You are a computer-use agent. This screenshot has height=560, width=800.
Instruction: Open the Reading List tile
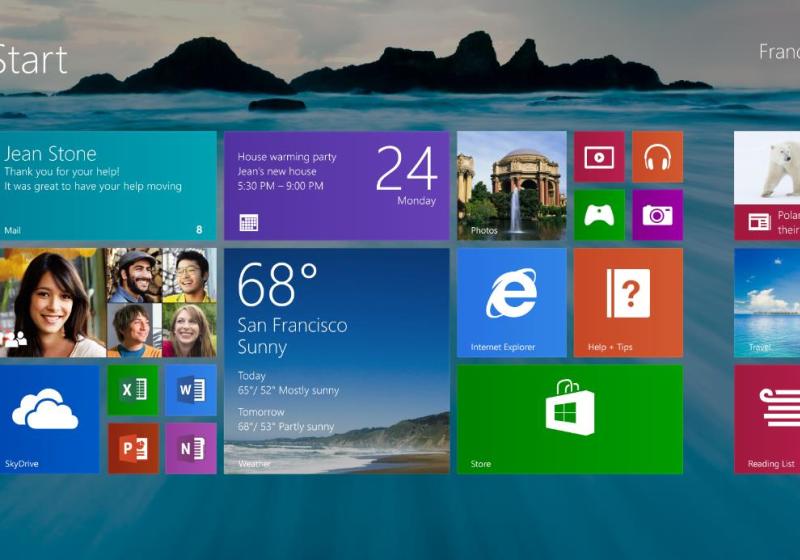[x=767, y=419]
